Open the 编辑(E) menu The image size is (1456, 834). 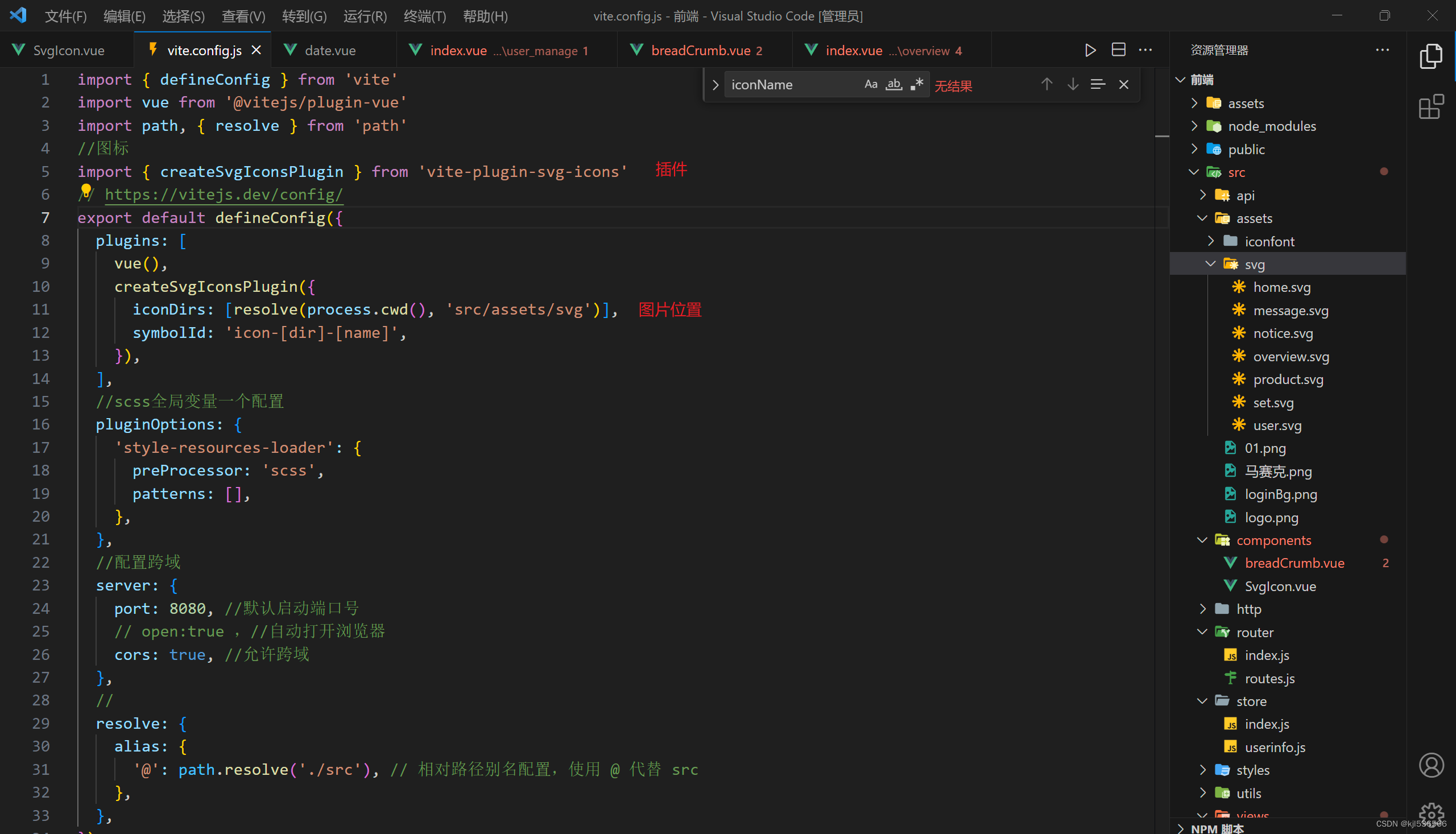click(124, 16)
